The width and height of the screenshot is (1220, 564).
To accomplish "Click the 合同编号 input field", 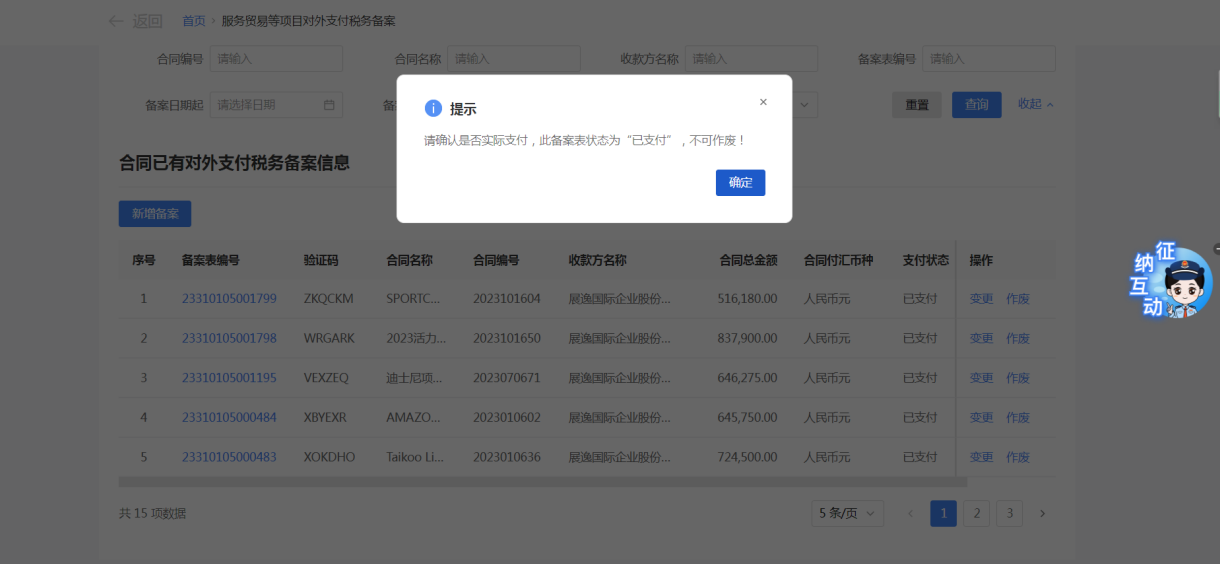I will 276,59.
